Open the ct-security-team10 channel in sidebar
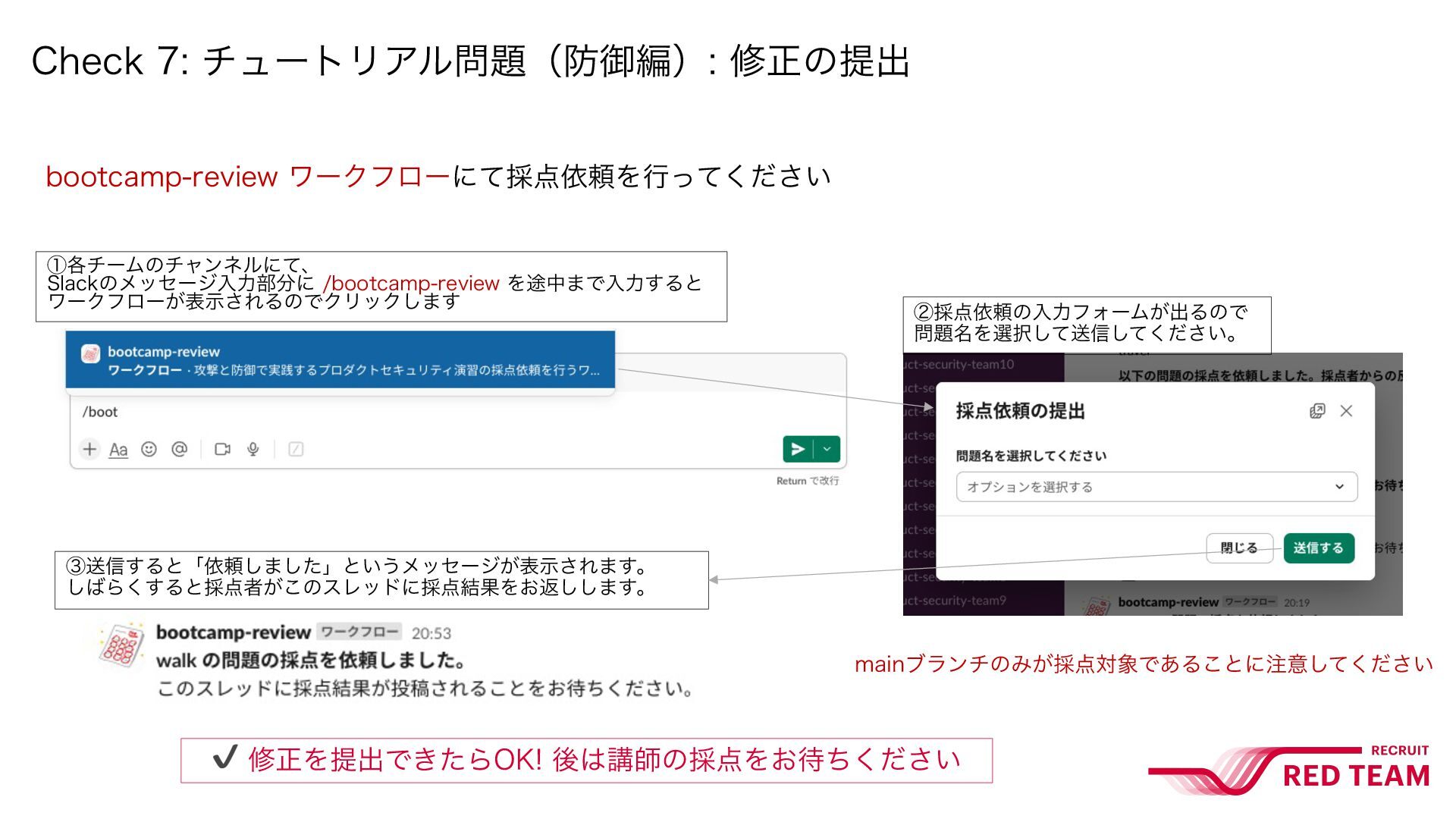Viewport: 1456px width, 819px height. (959, 364)
